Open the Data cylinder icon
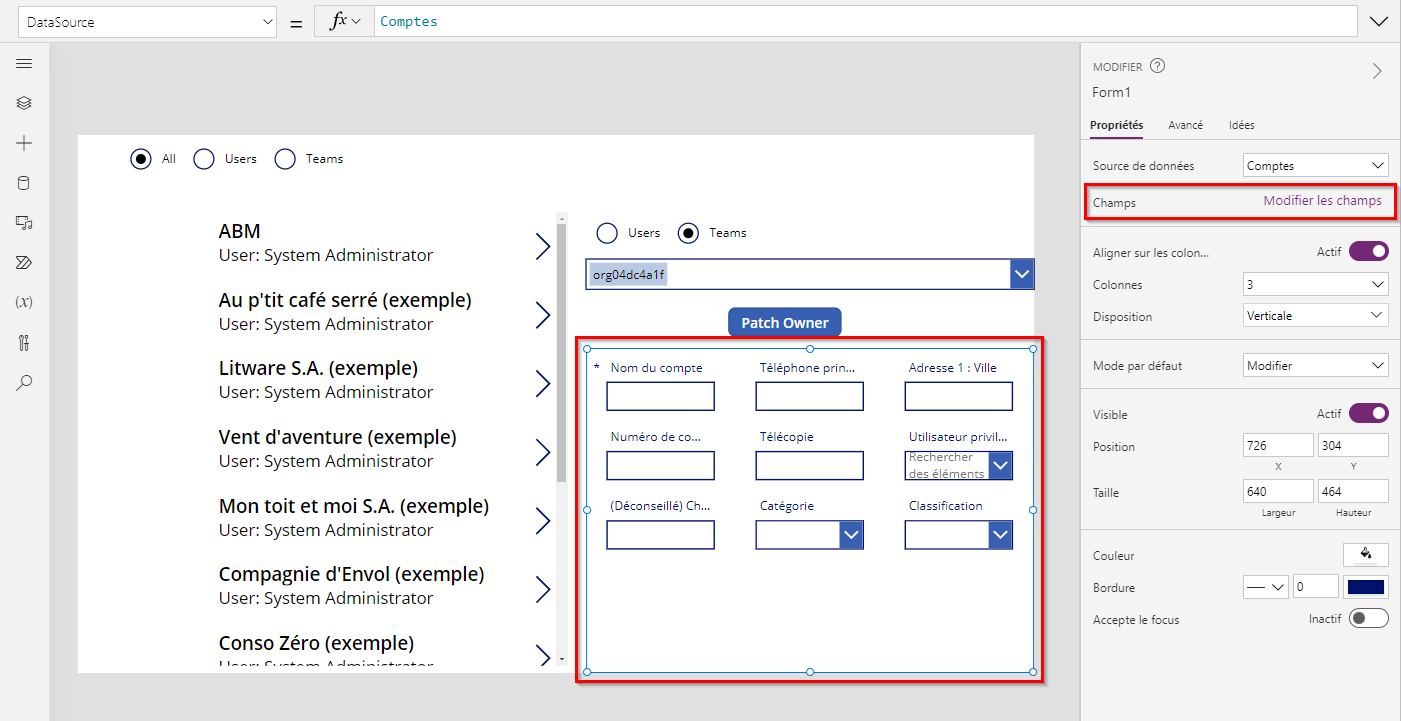This screenshot has height=721, width=1401. coord(24,183)
